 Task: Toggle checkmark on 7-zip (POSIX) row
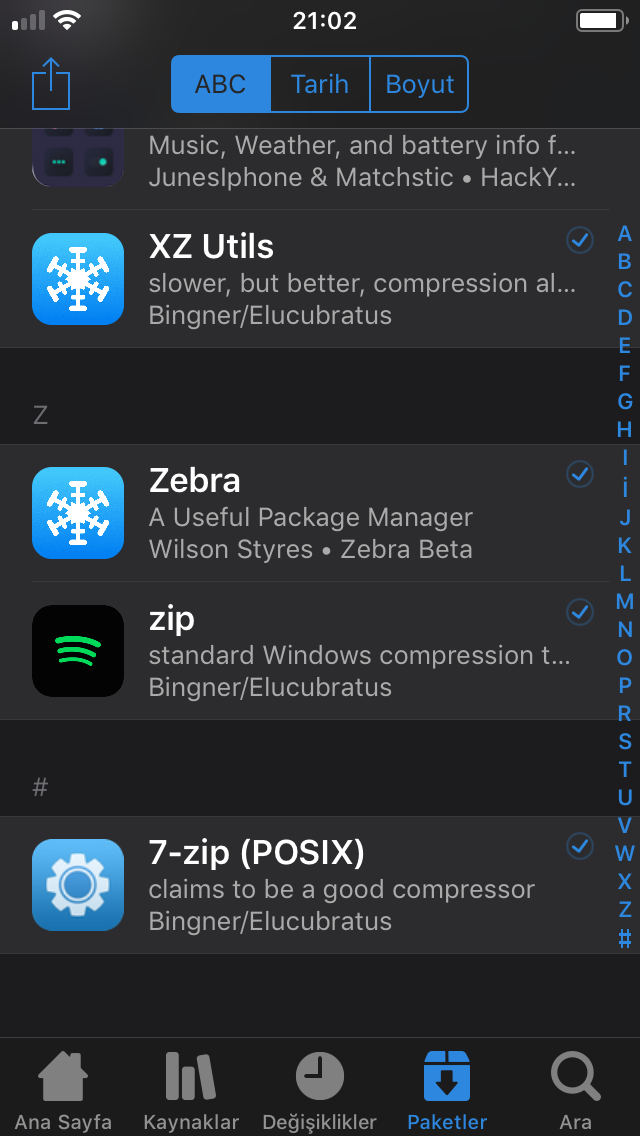pos(580,846)
